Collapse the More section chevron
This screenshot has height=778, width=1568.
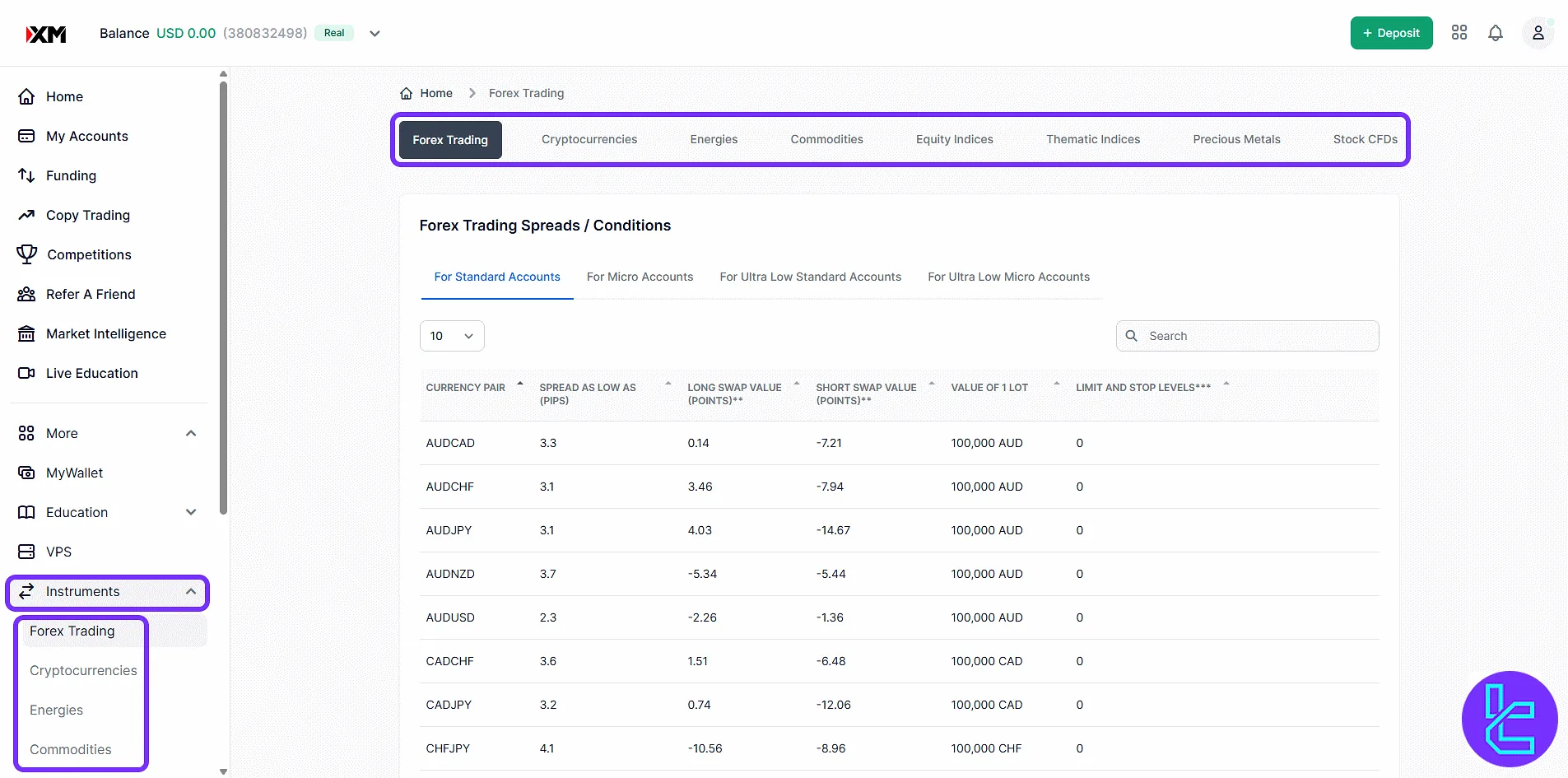191,433
